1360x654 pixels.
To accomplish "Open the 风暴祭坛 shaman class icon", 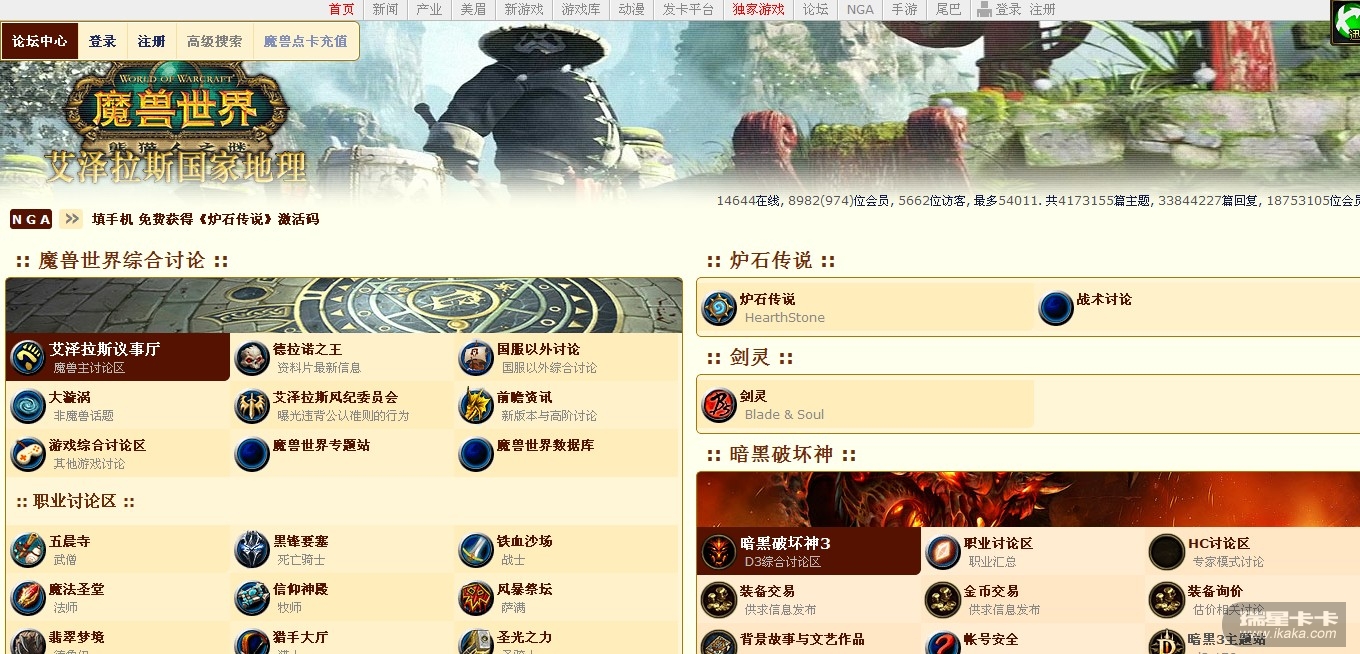I will [476, 598].
